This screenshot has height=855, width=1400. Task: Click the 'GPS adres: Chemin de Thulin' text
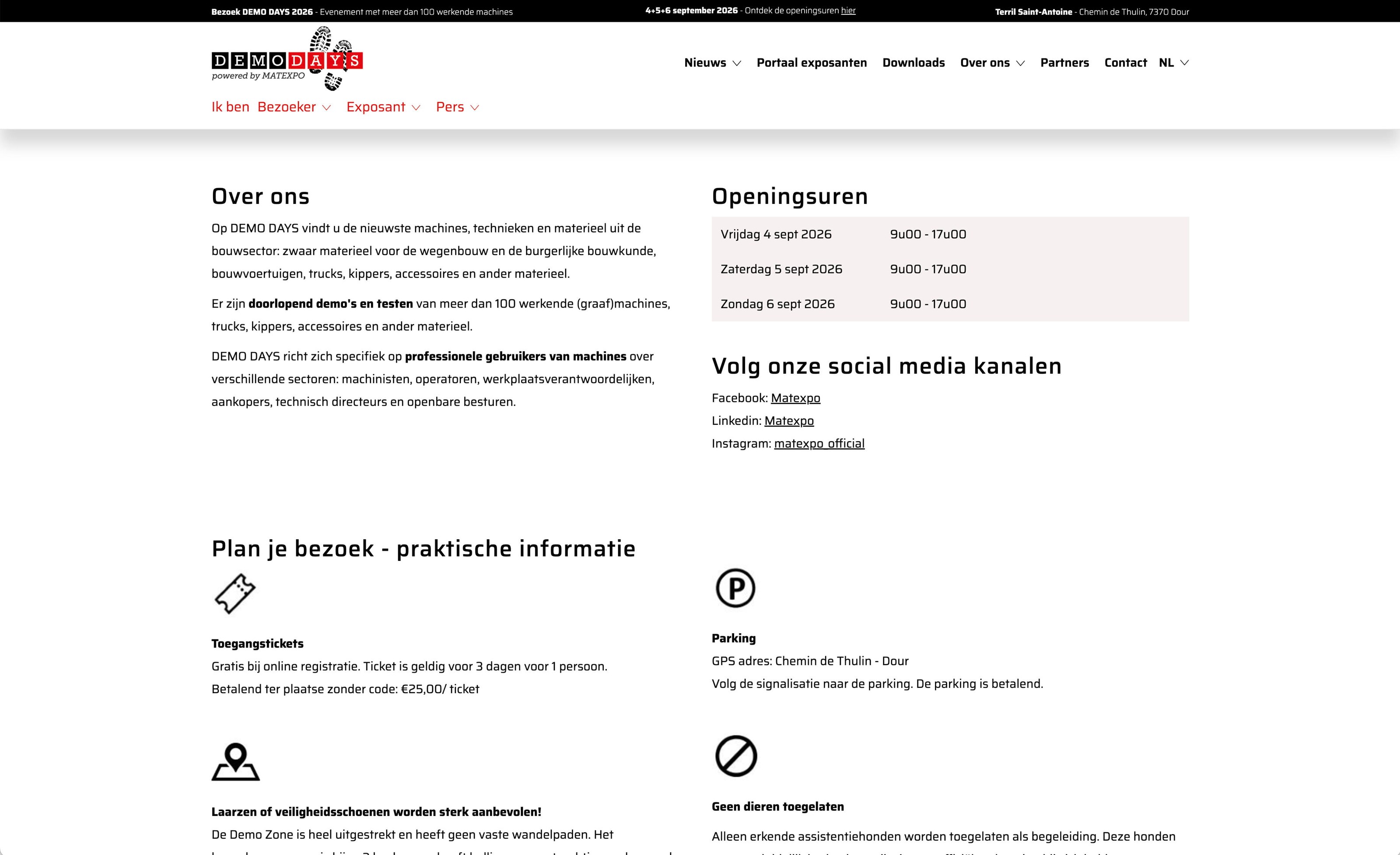pyautogui.click(x=810, y=661)
